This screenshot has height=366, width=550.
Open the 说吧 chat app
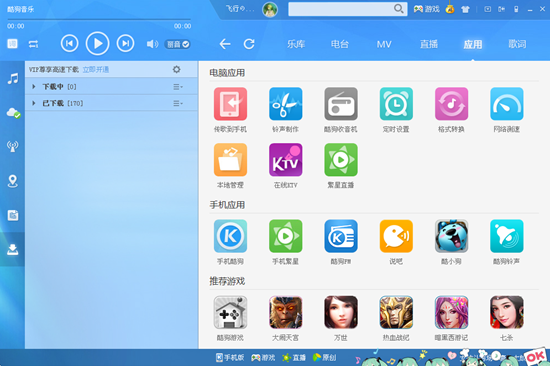point(396,236)
